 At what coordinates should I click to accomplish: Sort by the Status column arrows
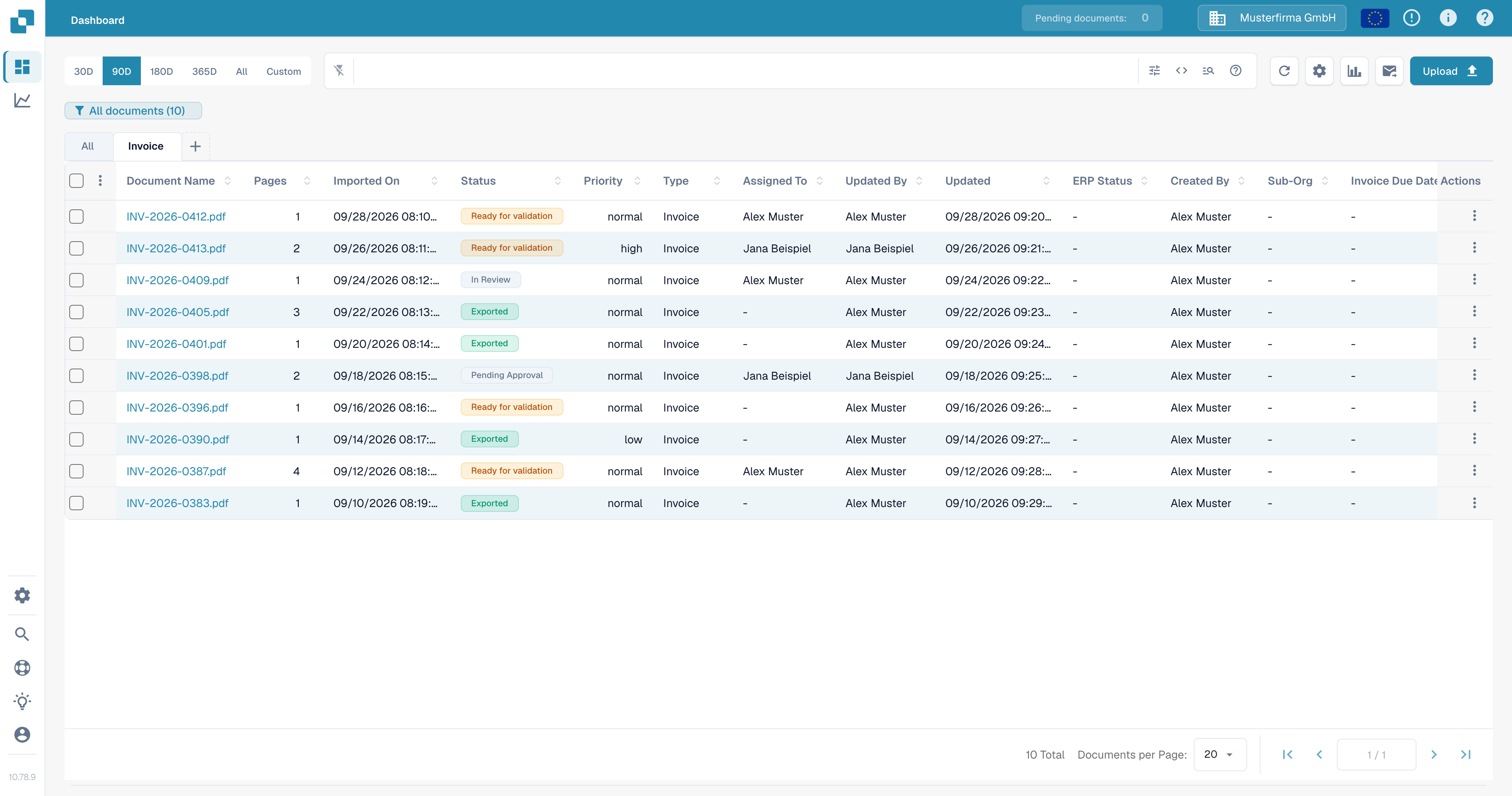point(557,181)
